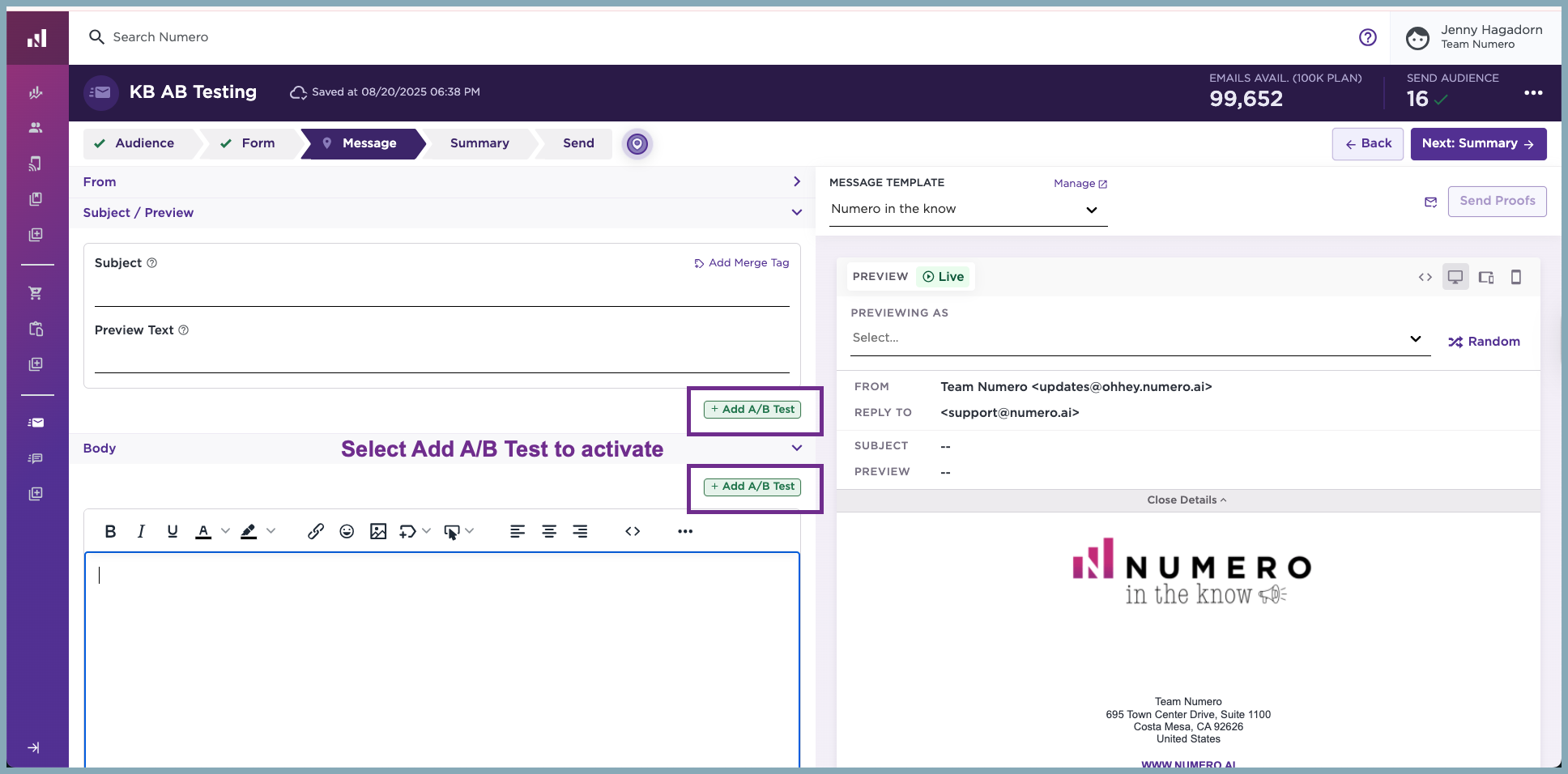Switch preview to desktop view
This screenshot has width=1568, height=774.
[1455, 277]
